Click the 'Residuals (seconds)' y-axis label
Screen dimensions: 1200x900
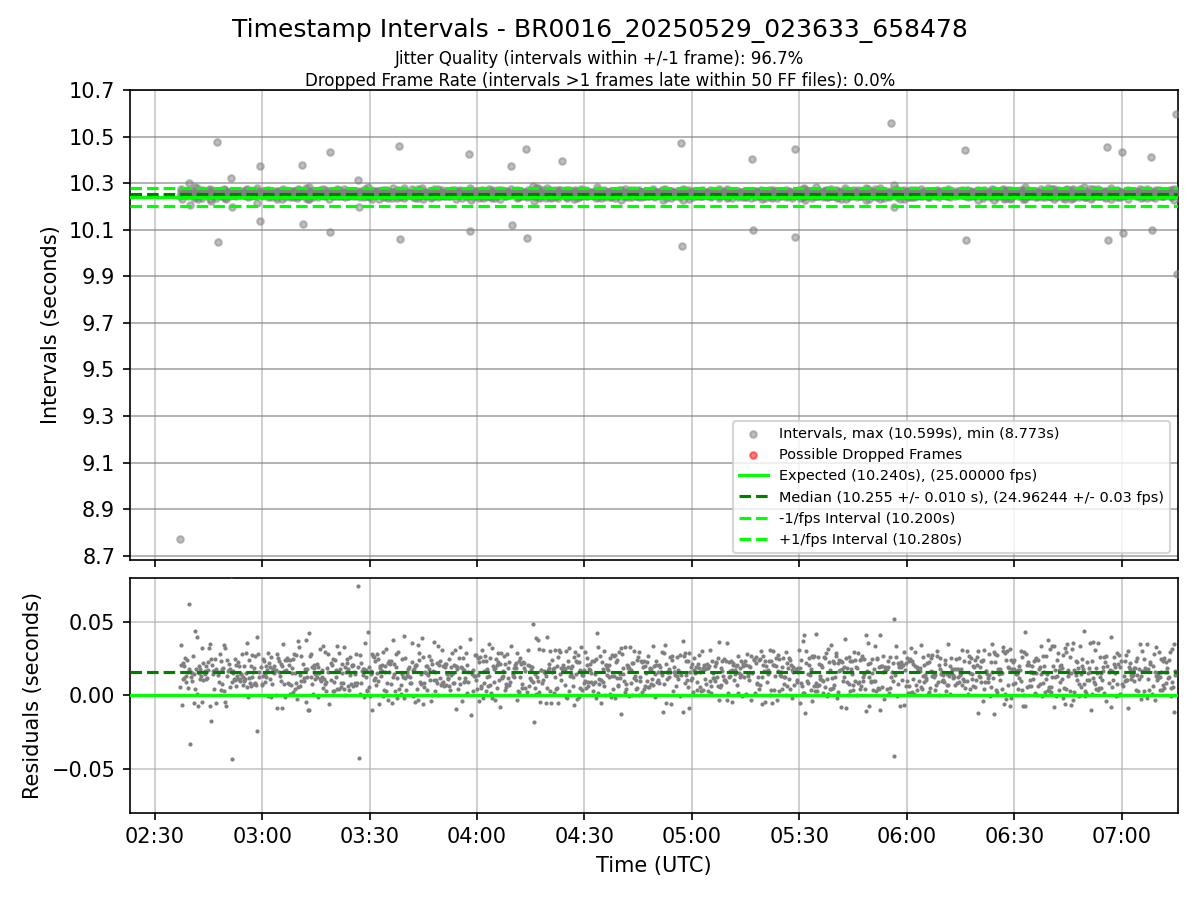(x=32, y=696)
